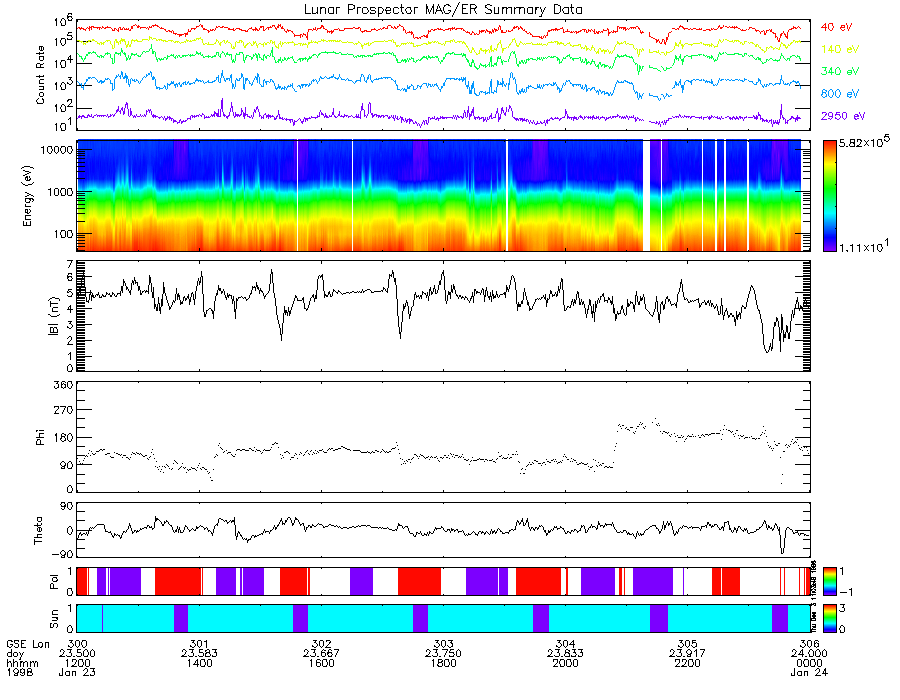This screenshot has width=900, height=700.
Task: Click the 2950 eV purple legend label
Action: (x=843, y=116)
